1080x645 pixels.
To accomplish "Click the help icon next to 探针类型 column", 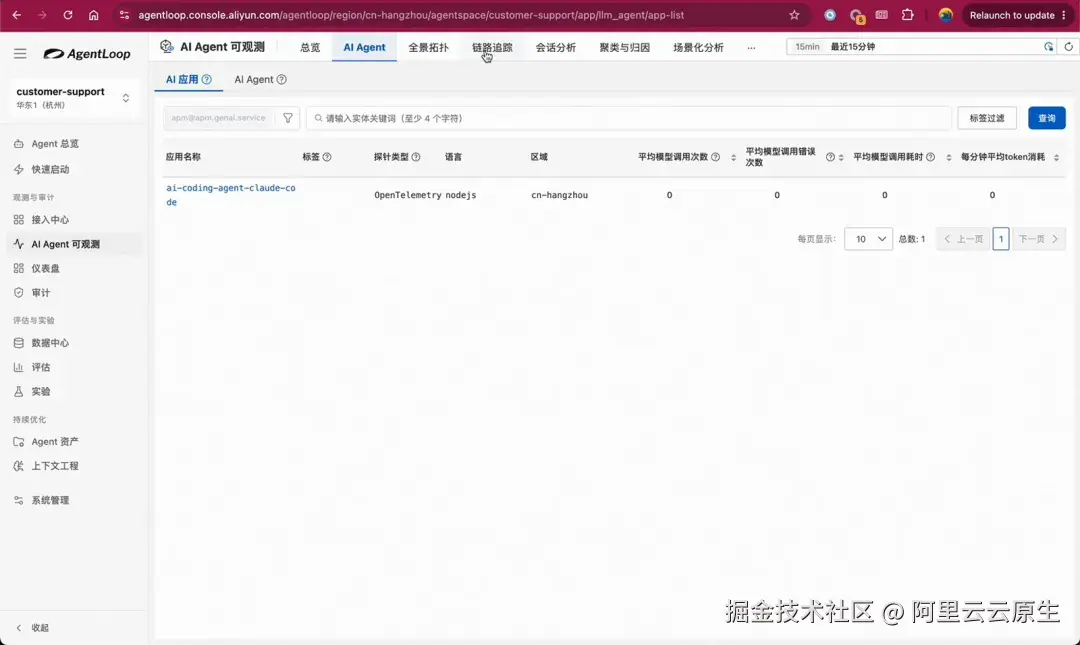I will pos(415,156).
